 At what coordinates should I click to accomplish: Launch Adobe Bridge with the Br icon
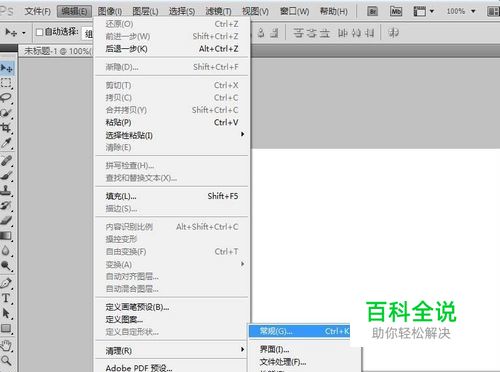[x=373, y=12]
